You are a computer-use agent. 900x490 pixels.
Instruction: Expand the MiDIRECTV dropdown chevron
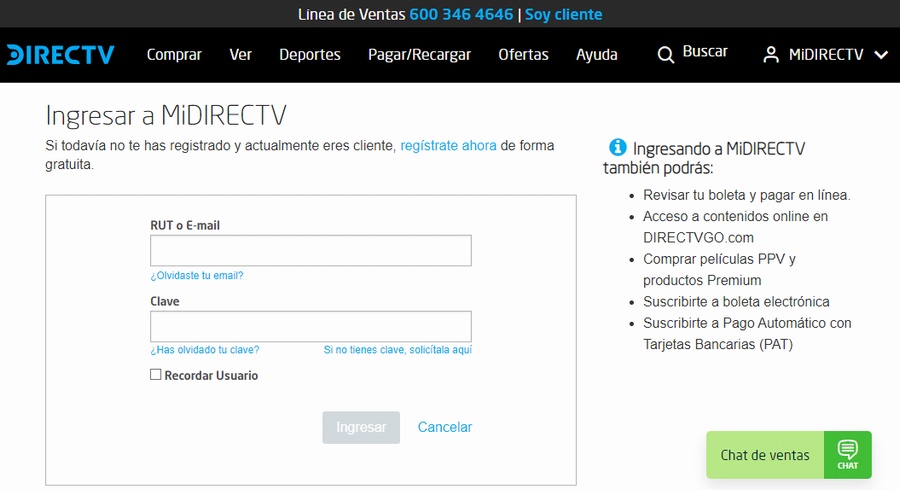pyautogui.click(x=881, y=55)
